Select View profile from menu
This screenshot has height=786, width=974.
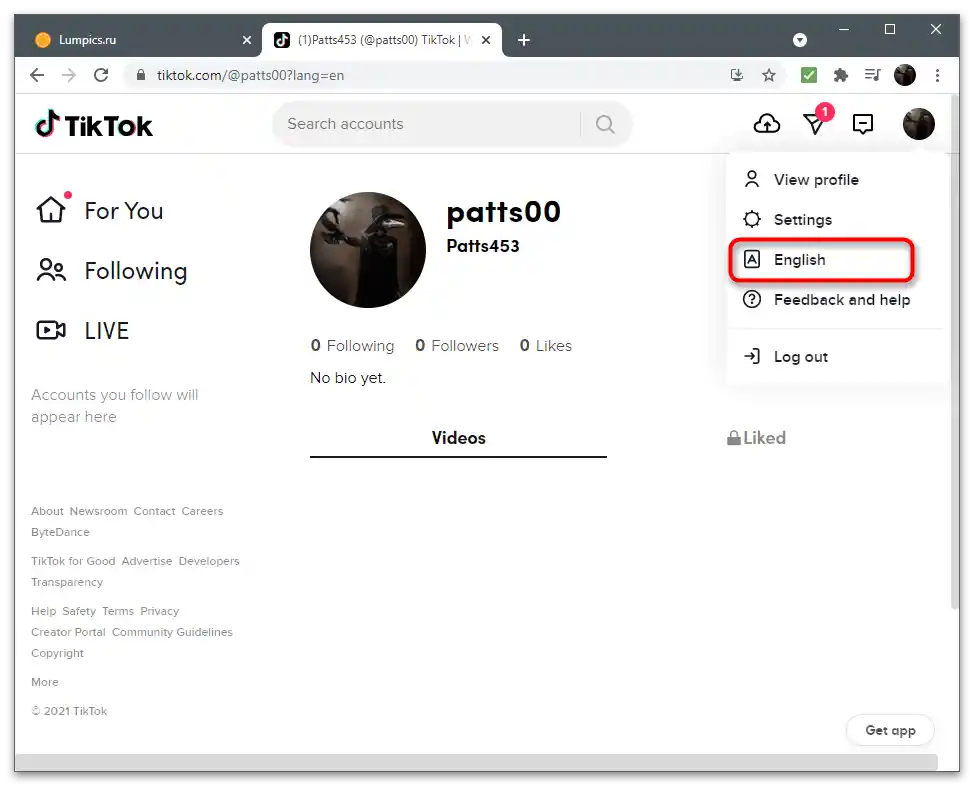815,180
